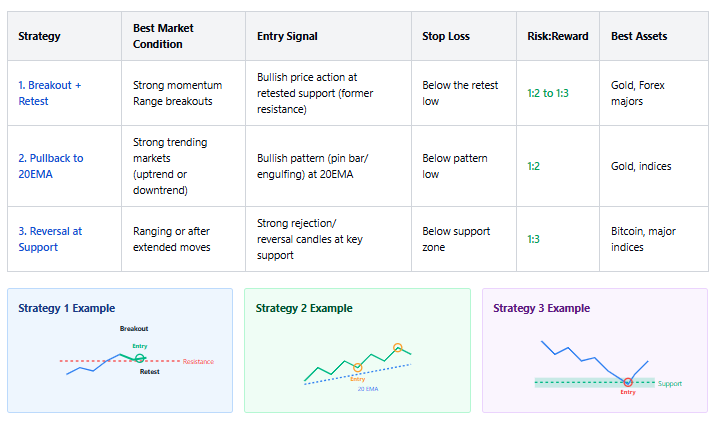The height and width of the screenshot is (421, 715).
Task: Select the Best Market Condition header
Action: coord(163,36)
